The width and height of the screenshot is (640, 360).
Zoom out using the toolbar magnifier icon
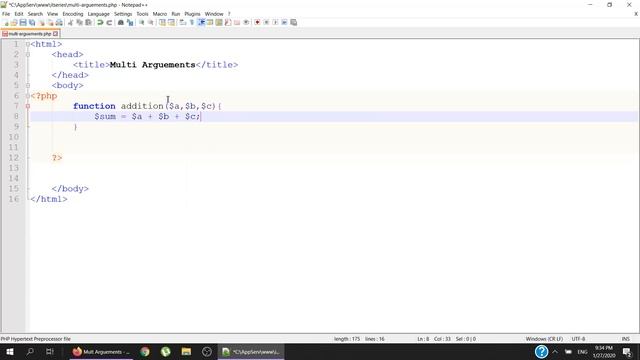pyautogui.click(x=151, y=22)
